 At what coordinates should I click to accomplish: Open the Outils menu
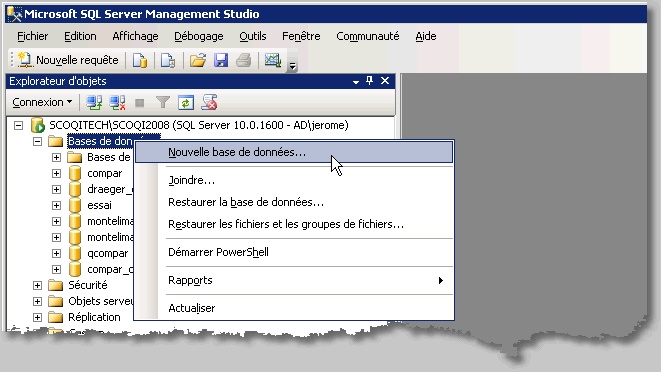[x=253, y=36]
